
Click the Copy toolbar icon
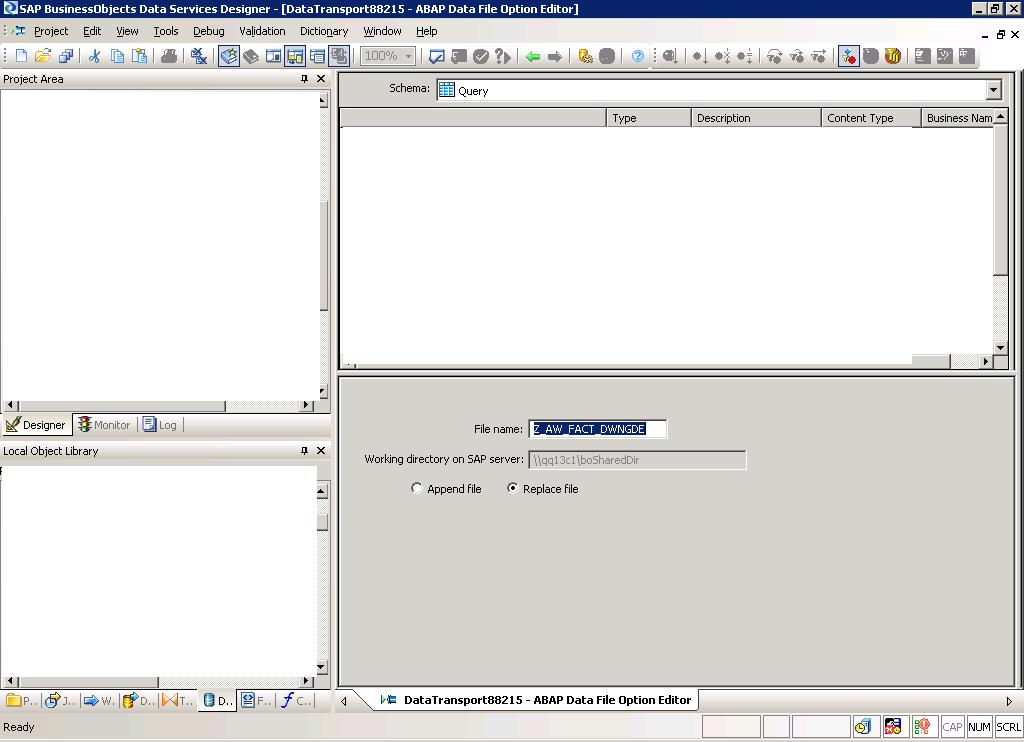pyautogui.click(x=118, y=56)
